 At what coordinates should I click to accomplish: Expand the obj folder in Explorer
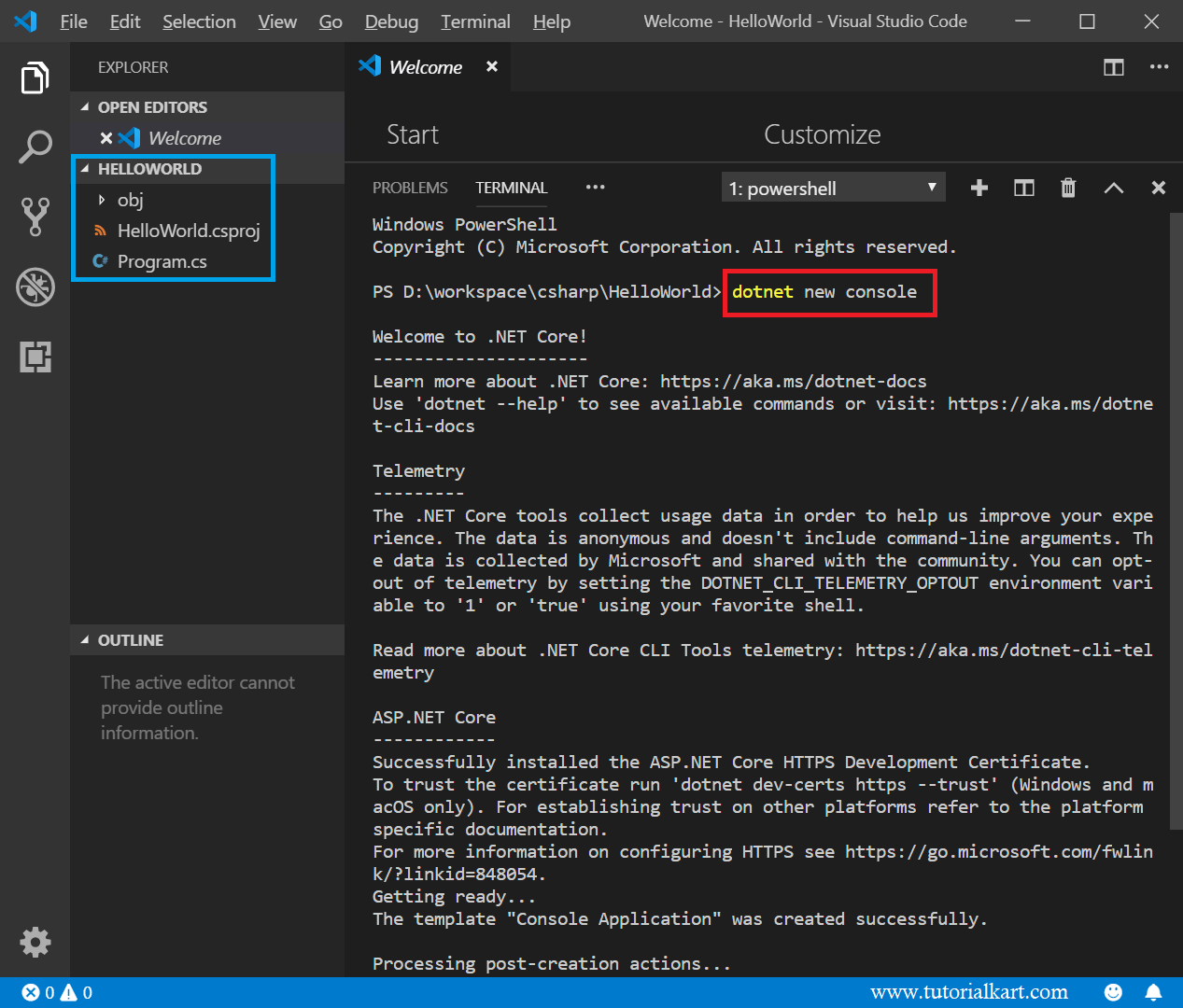click(x=103, y=200)
